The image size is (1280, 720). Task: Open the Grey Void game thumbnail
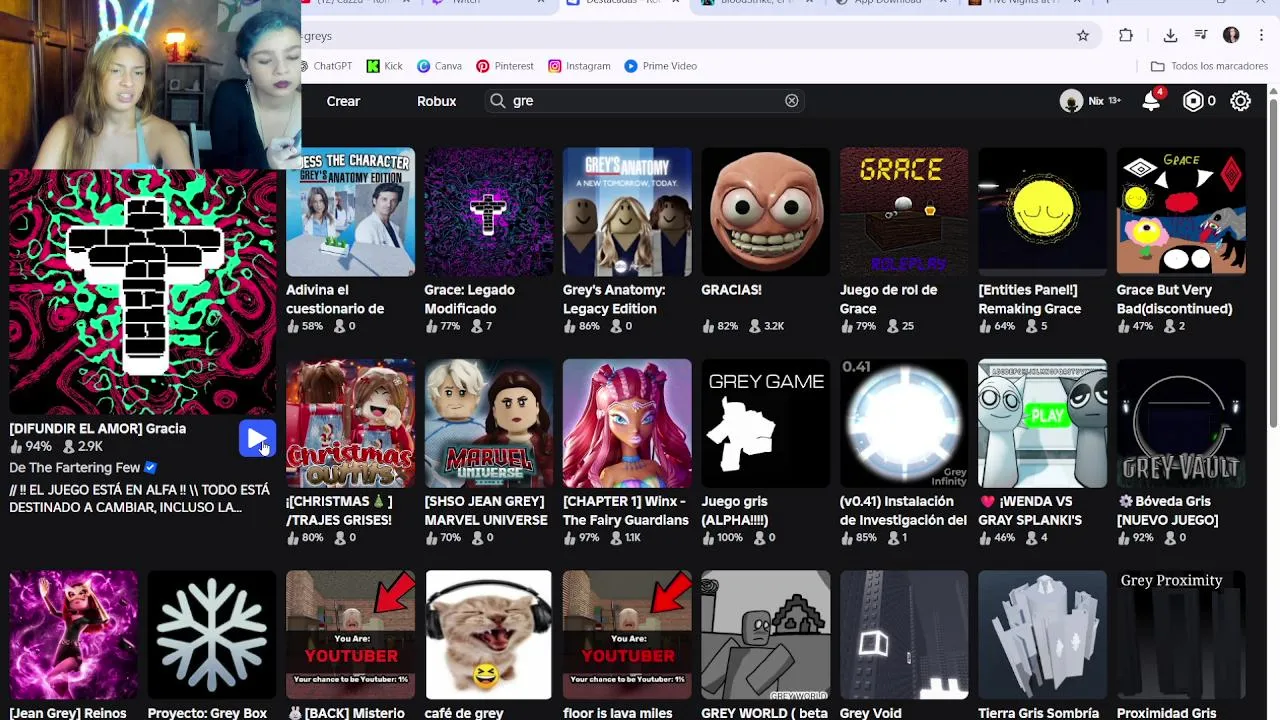[x=904, y=635]
